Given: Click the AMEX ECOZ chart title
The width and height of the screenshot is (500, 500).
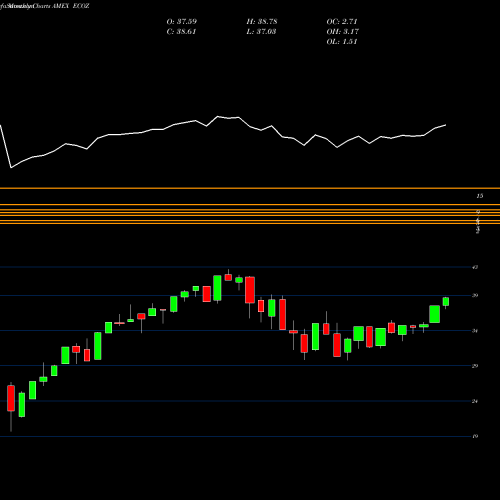Looking at the screenshot, I should [71, 6].
